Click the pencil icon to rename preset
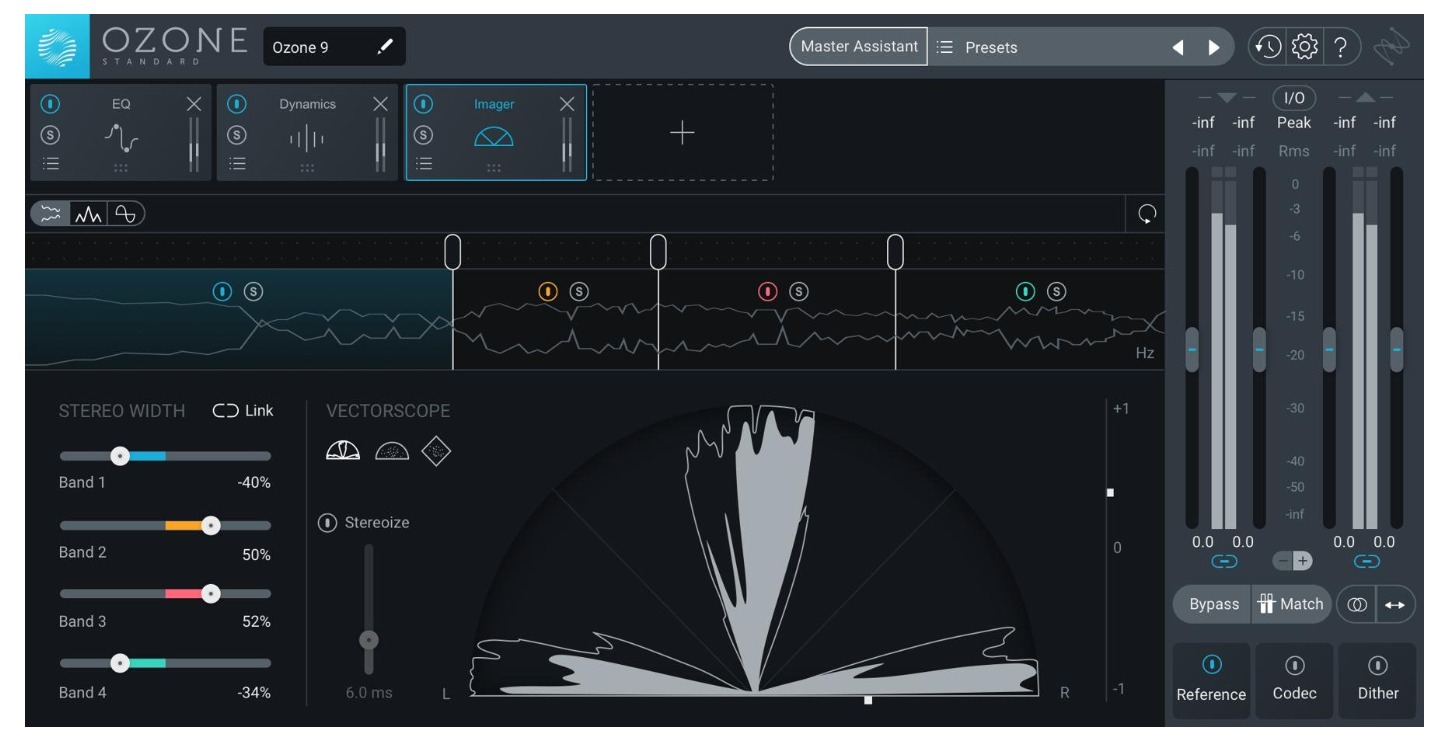Screen dimensions: 1443x740 click(384, 47)
